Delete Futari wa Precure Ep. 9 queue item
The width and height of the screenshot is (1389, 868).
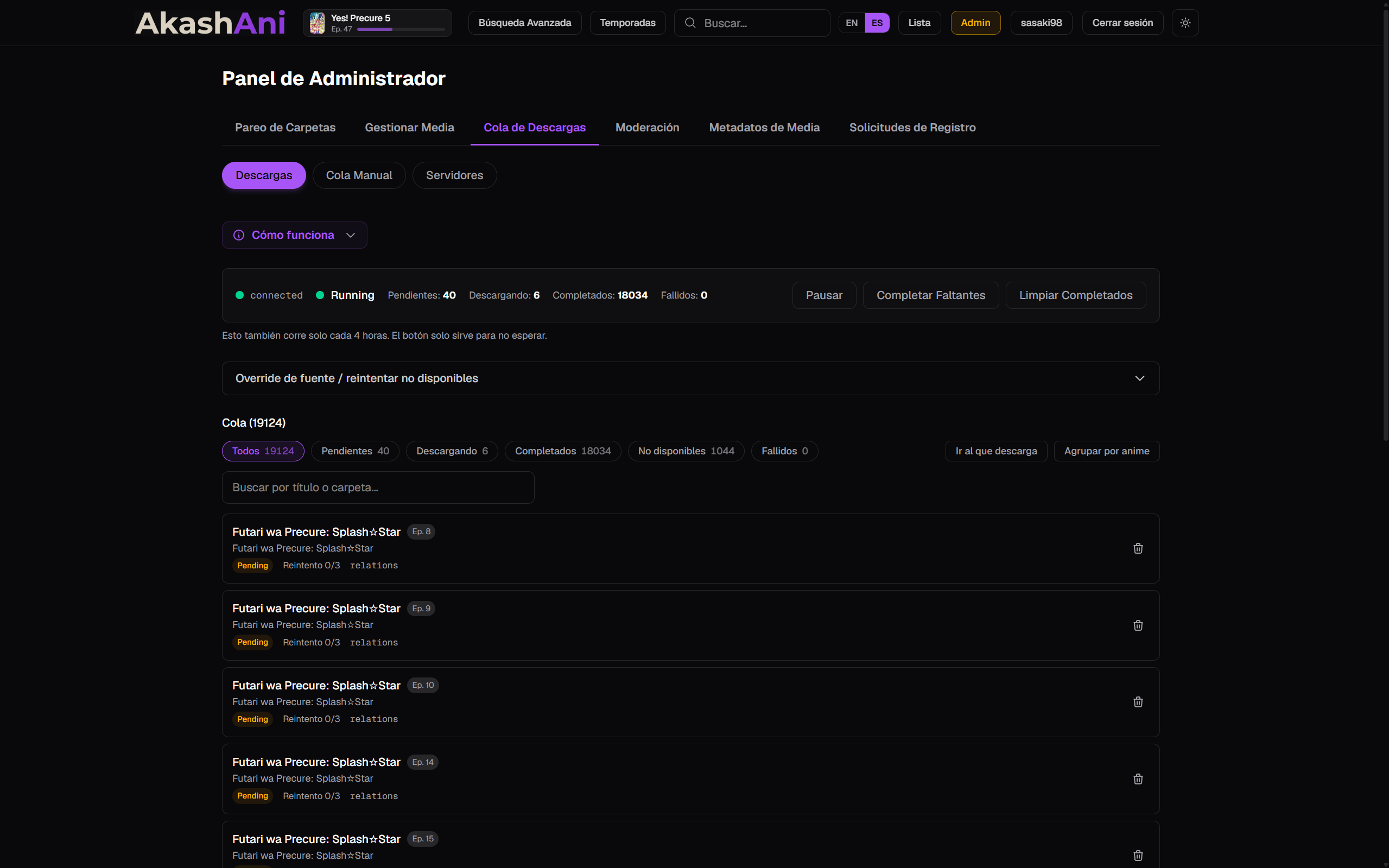coord(1138,625)
